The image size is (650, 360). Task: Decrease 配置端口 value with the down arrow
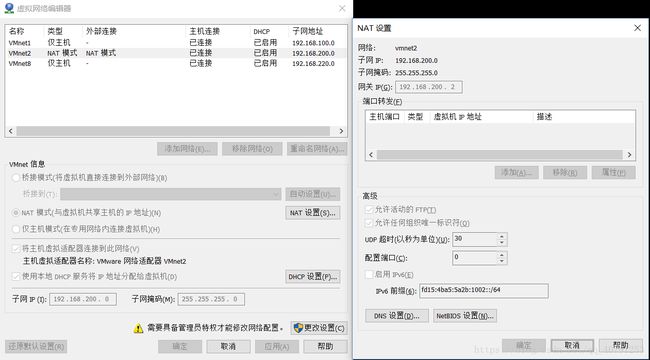pos(502,261)
